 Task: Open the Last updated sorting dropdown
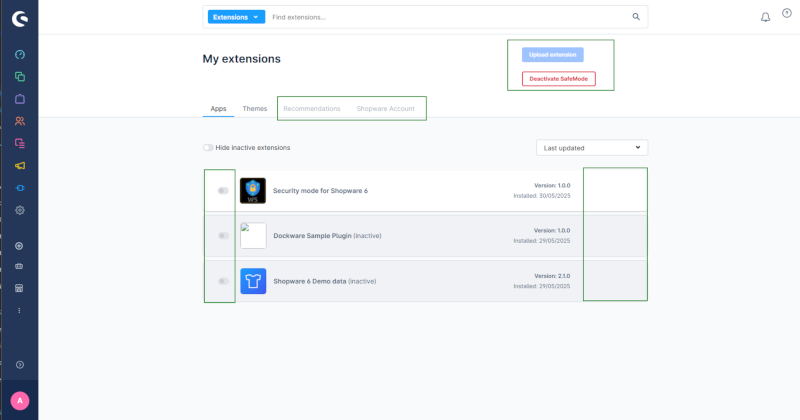tap(592, 148)
